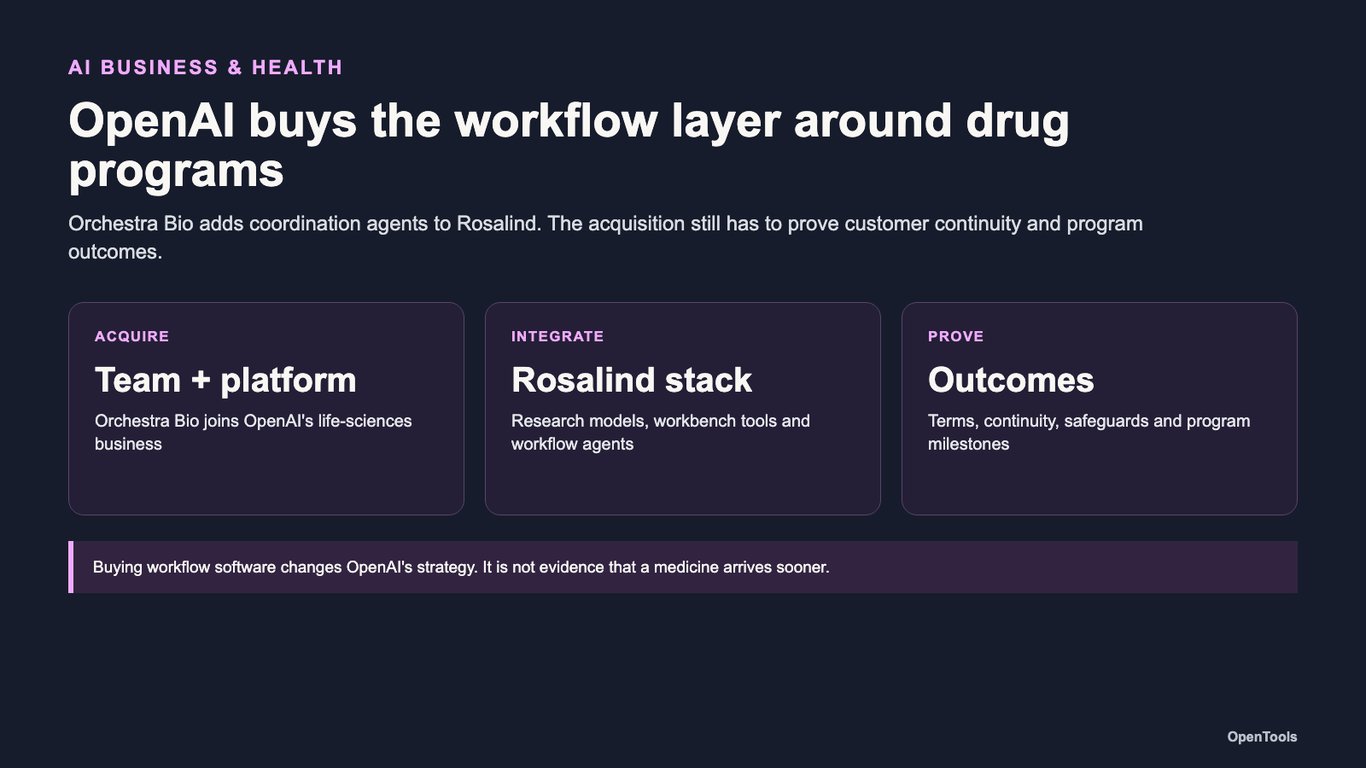The width and height of the screenshot is (1366, 768).
Task: Click the subtitle starting 'Orchestra Bio adds coordination agents'
Action: pyautogui.click(x=605, y=237)
